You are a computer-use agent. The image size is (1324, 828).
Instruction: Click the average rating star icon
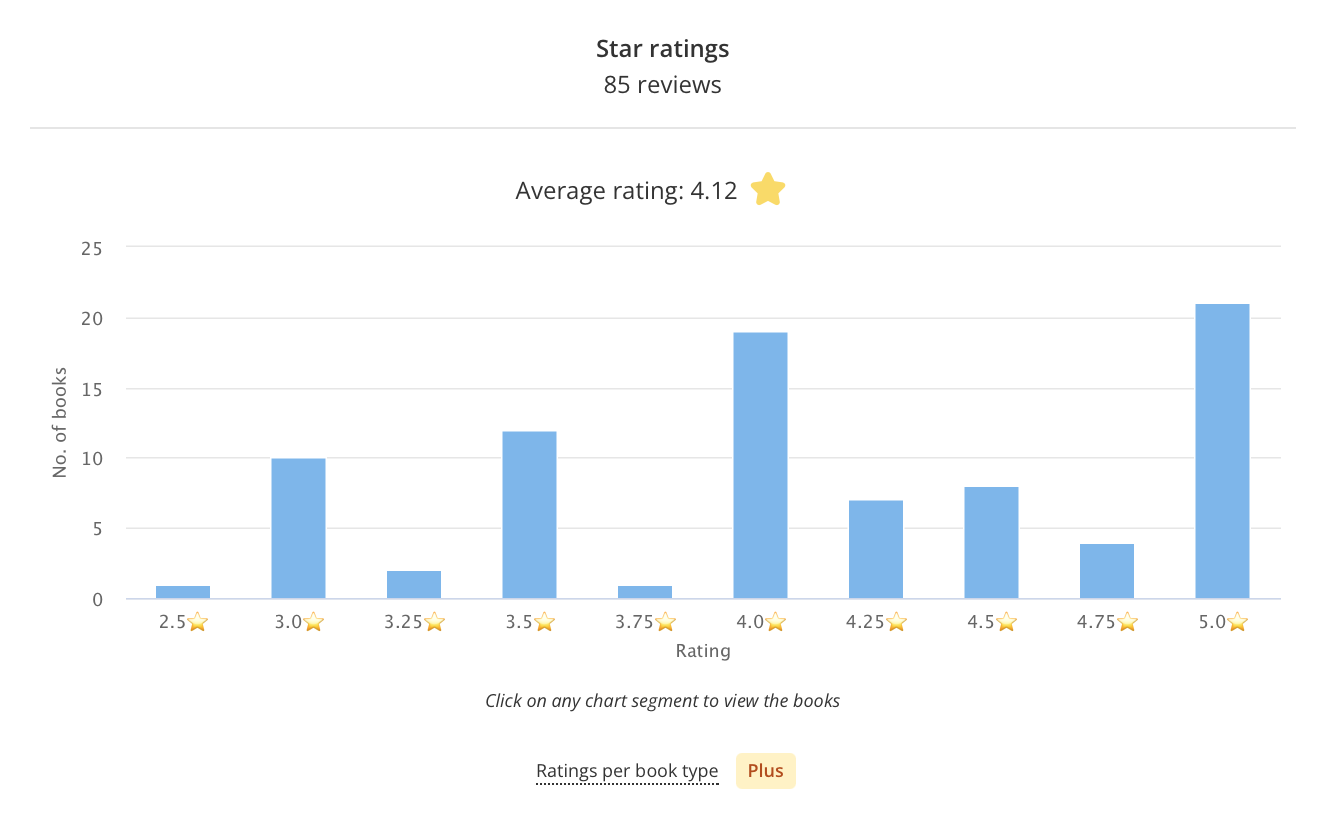768,189
